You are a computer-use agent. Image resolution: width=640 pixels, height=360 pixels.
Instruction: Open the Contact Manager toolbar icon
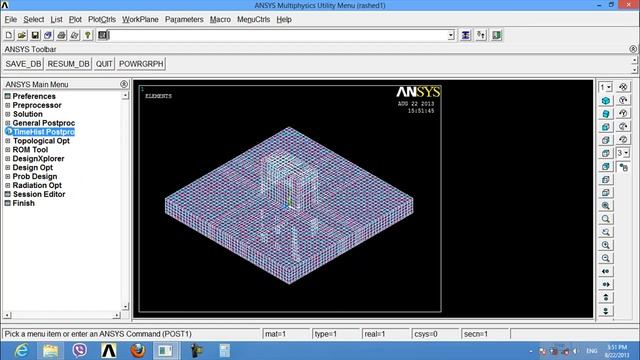click(x=497, y=35)
